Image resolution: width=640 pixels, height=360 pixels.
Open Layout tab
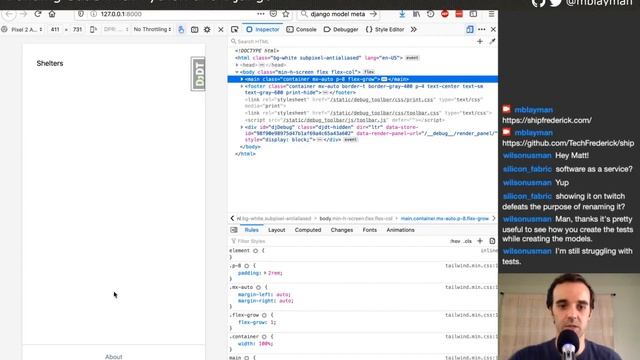(x=276, y=230)
